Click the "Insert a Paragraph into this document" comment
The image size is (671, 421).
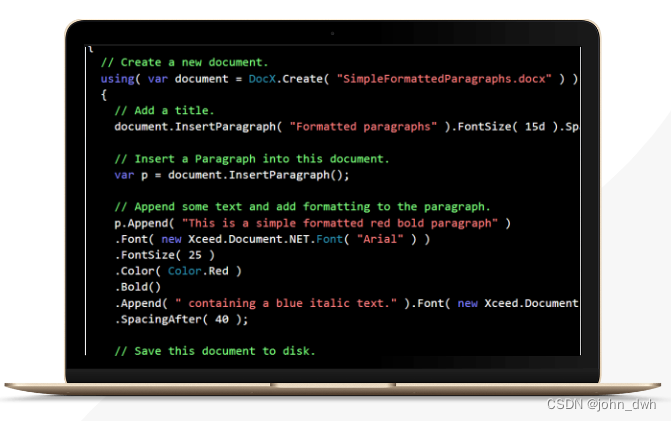(x=252, y=159)
